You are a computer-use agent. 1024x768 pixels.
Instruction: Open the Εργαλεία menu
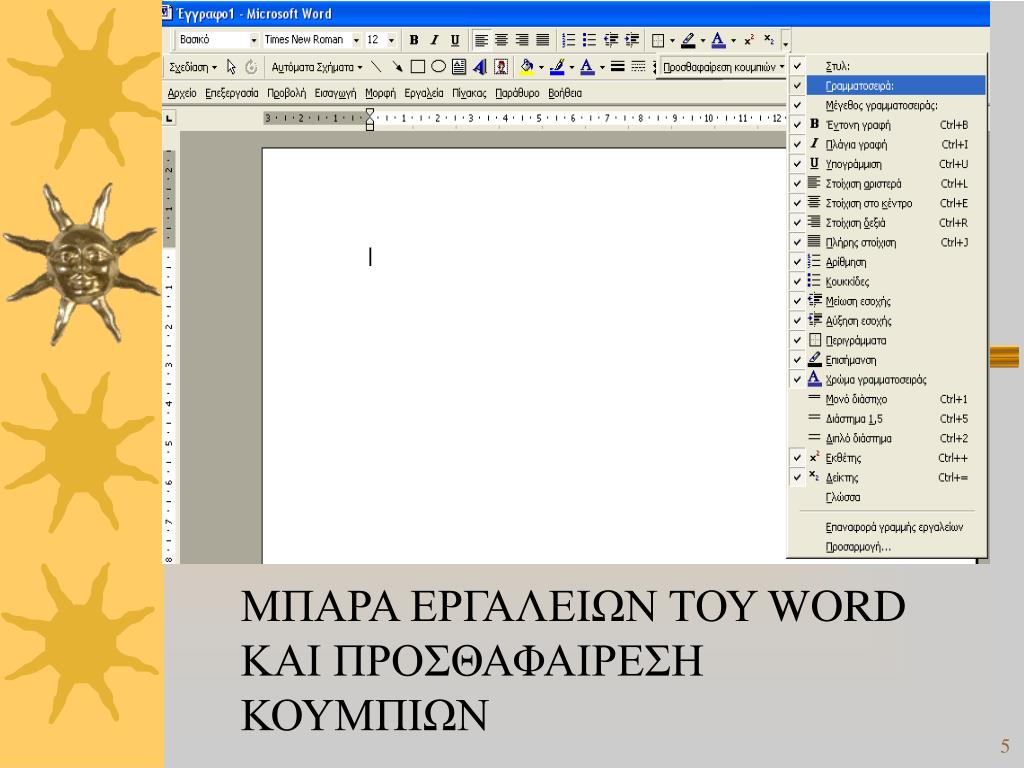click(x=424, y=93)
